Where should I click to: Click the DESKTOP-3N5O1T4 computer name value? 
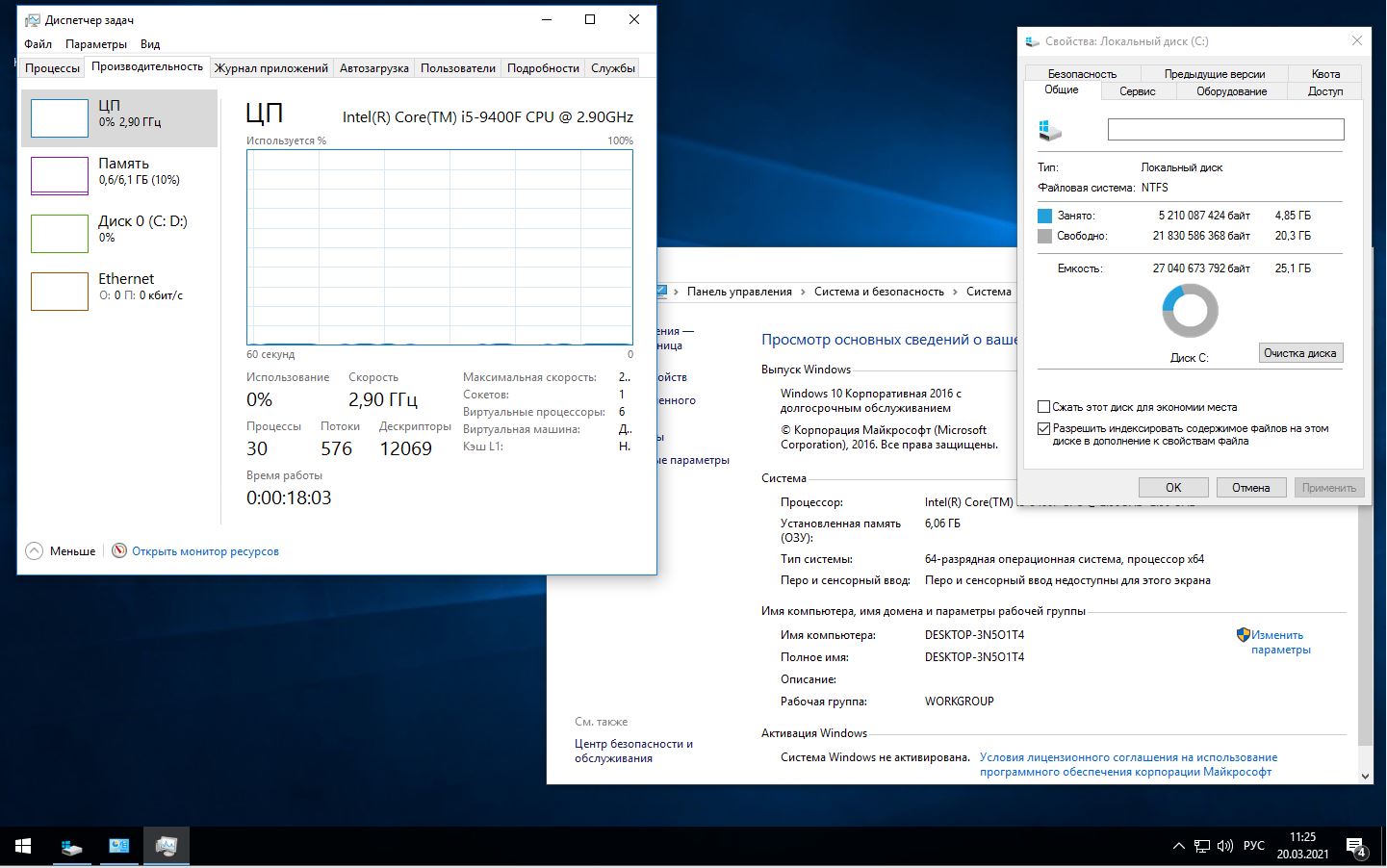pyautogui.click(x=974, y=635)
